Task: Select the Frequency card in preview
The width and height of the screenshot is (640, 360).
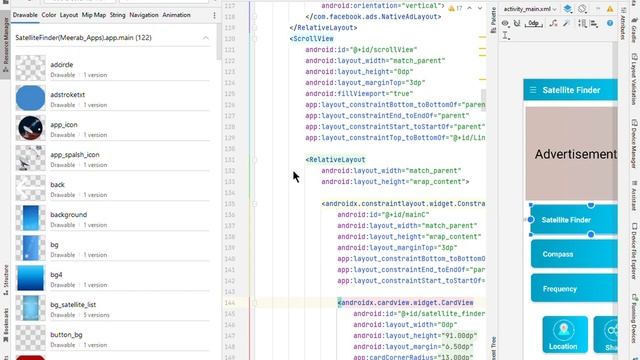Action: 574,289
